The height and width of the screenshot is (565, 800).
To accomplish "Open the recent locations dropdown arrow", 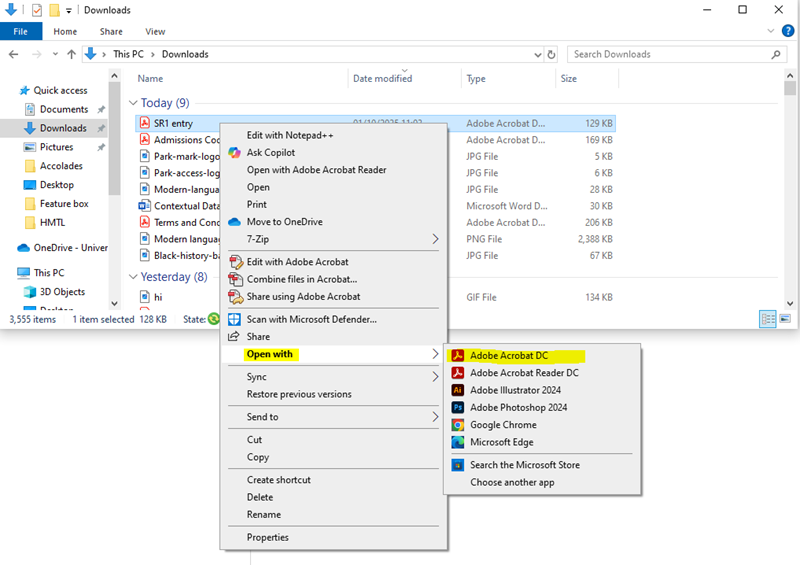I will click(x=55, y=54).
